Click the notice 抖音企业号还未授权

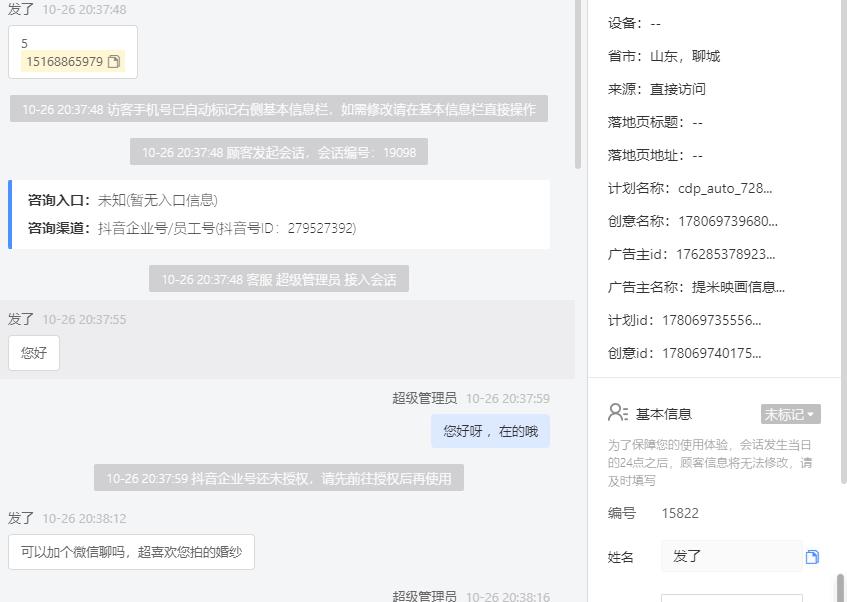pyautogui.click(x=279, y=478)
